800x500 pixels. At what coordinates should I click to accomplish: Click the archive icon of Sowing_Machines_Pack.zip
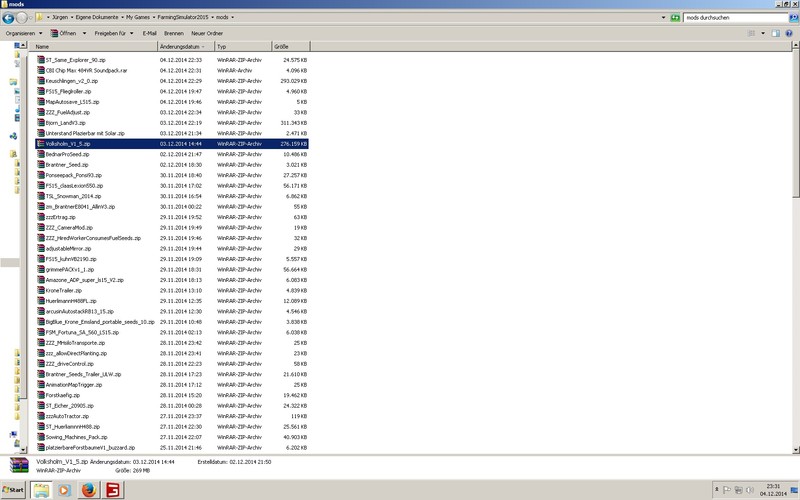[41, 437]
